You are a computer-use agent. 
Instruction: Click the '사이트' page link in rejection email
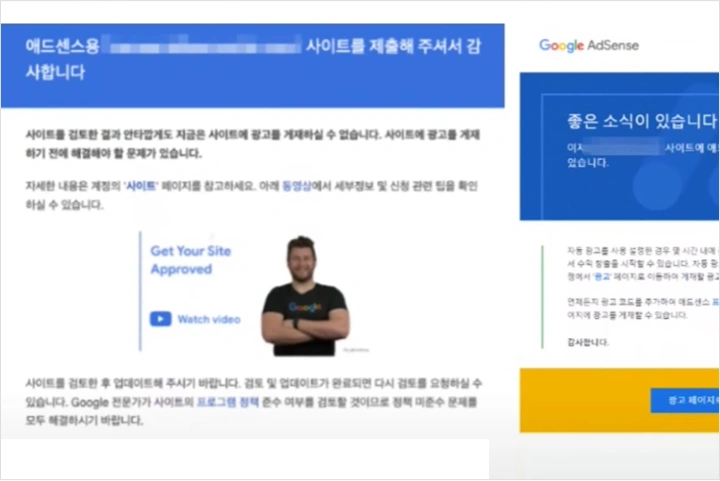click(x=141, y=186)
